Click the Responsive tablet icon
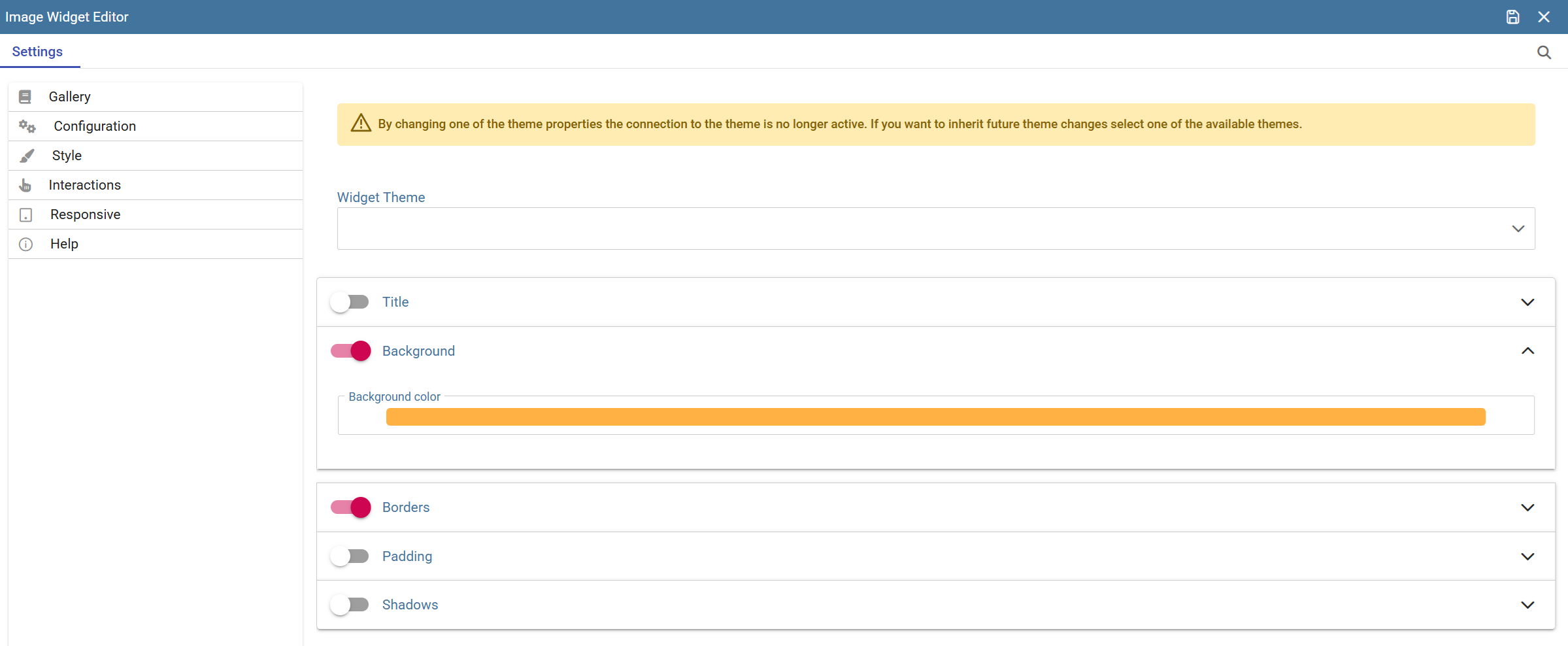1568x646 pixels. 25,215
